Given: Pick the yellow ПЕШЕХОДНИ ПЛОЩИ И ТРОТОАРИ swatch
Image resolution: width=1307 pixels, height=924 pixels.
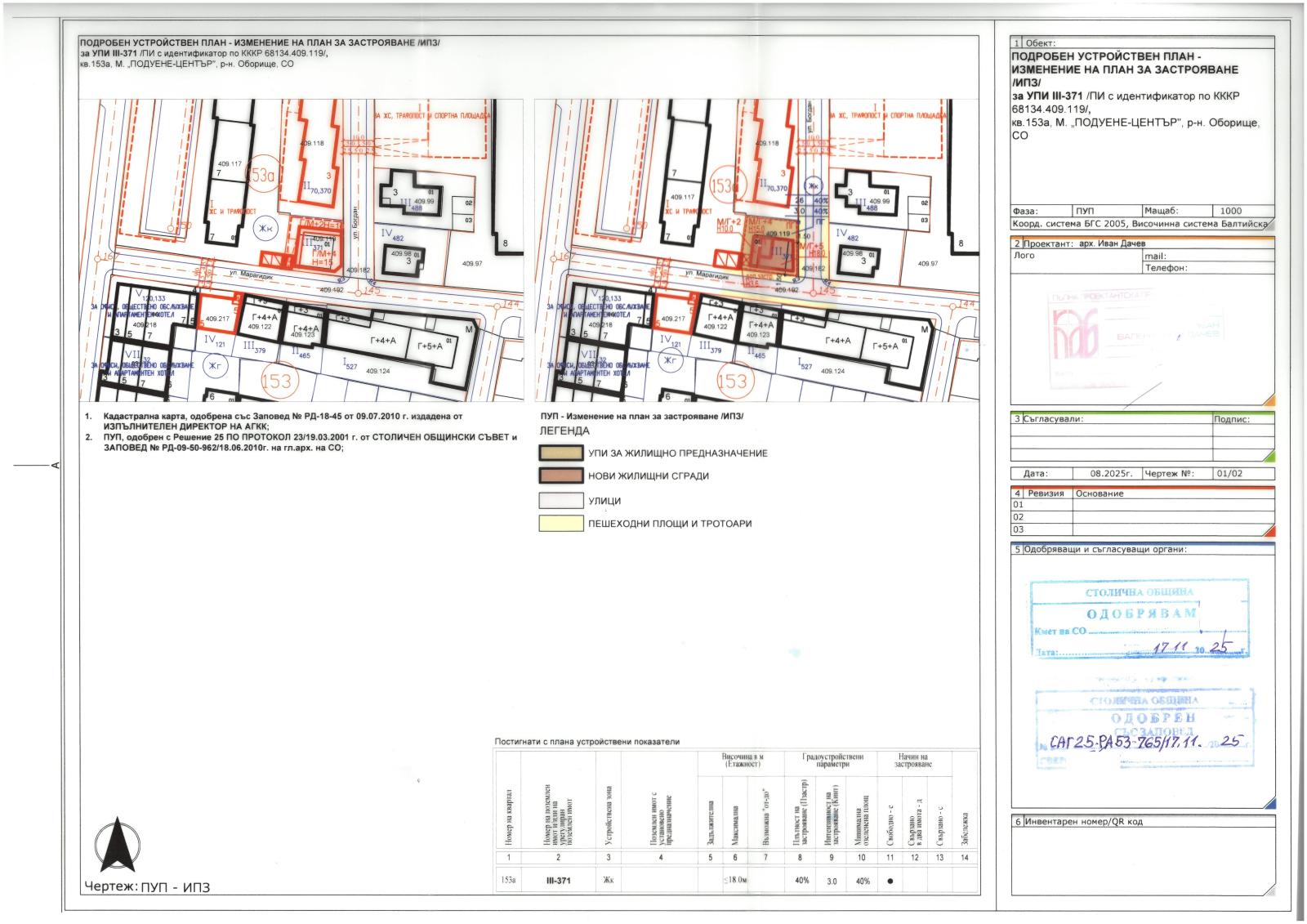Looking at the screenshot, I should click(x=560, y=524).
